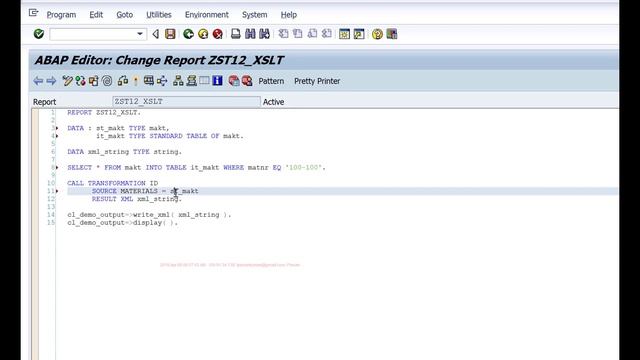Screen dimensions: 640x360
Task: Click the red Cancel icon
Action: pyautogui.click(x=218, y=34)
